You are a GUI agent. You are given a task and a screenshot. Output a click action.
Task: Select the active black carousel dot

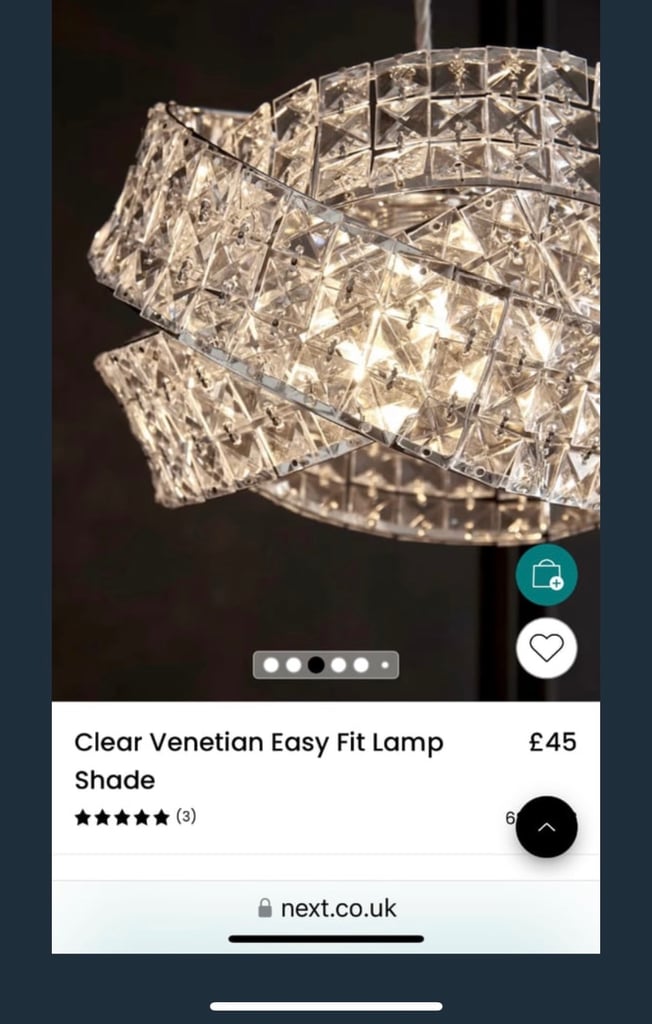point(316,665)
